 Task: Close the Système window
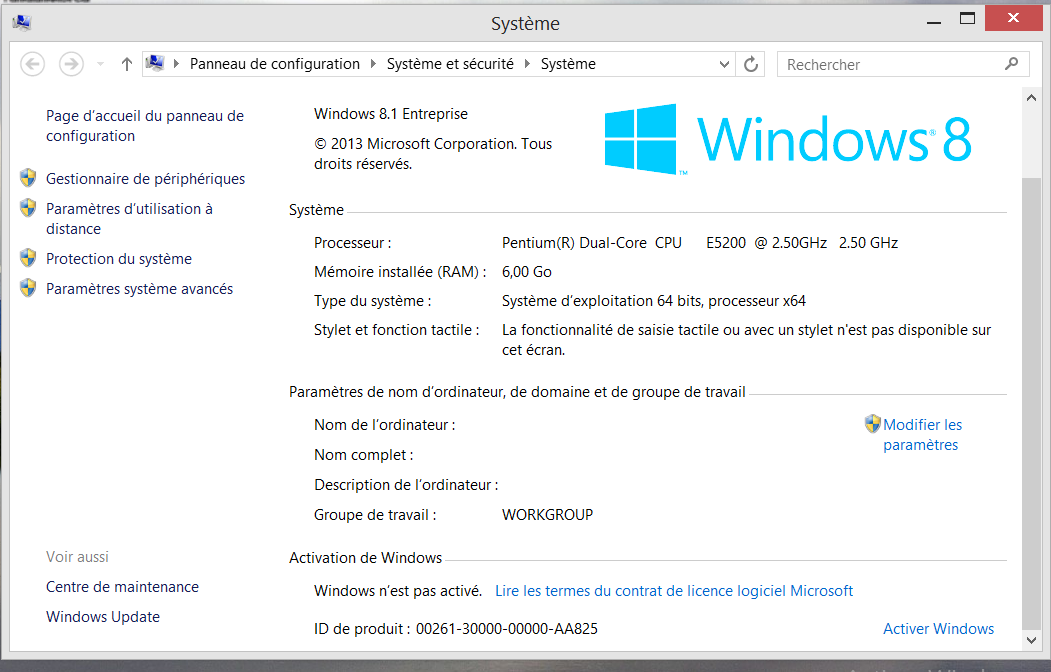(1013, 18)
